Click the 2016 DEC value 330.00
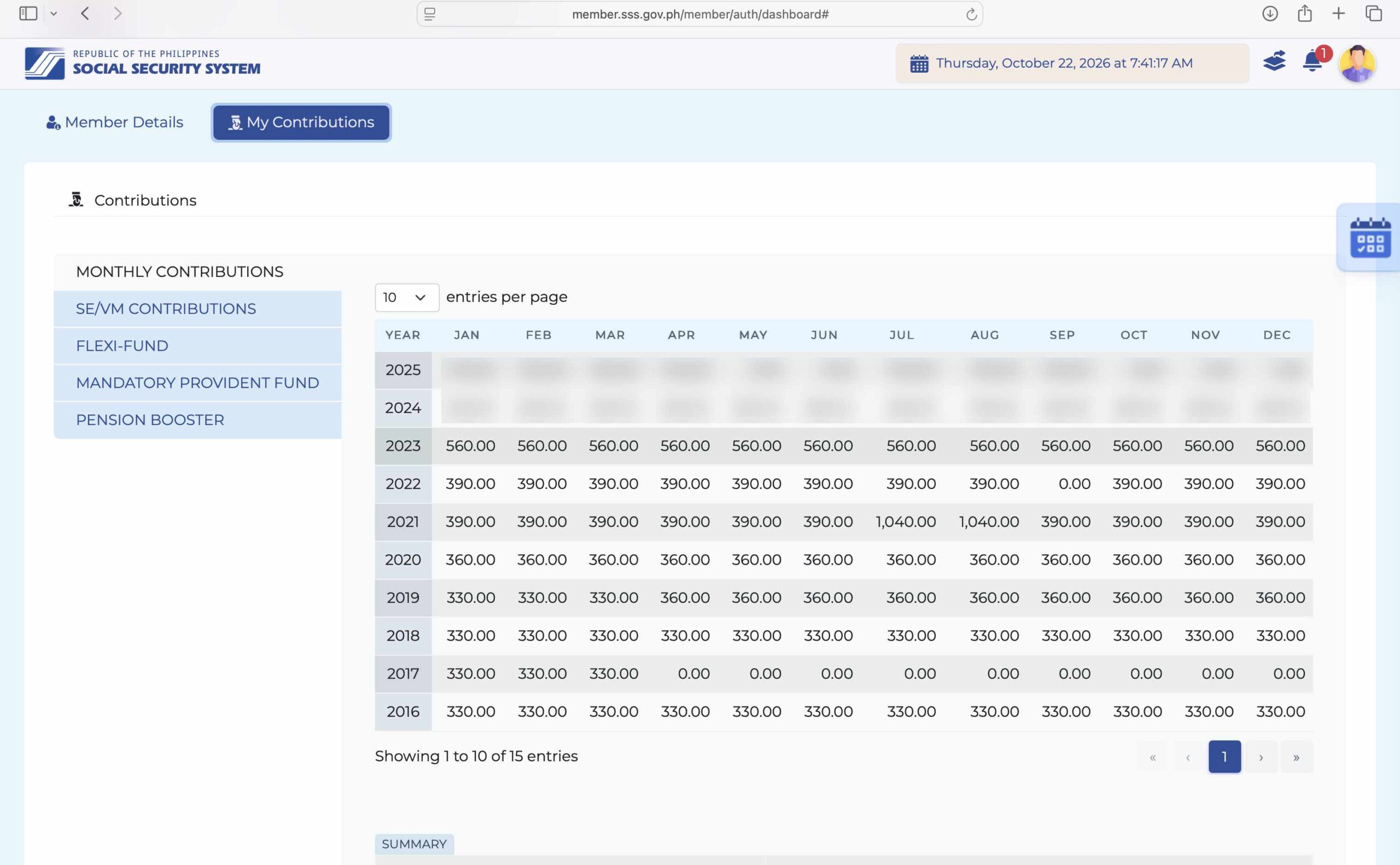The width and height of the screenshot is (1400, 865). coord(1281,712)
